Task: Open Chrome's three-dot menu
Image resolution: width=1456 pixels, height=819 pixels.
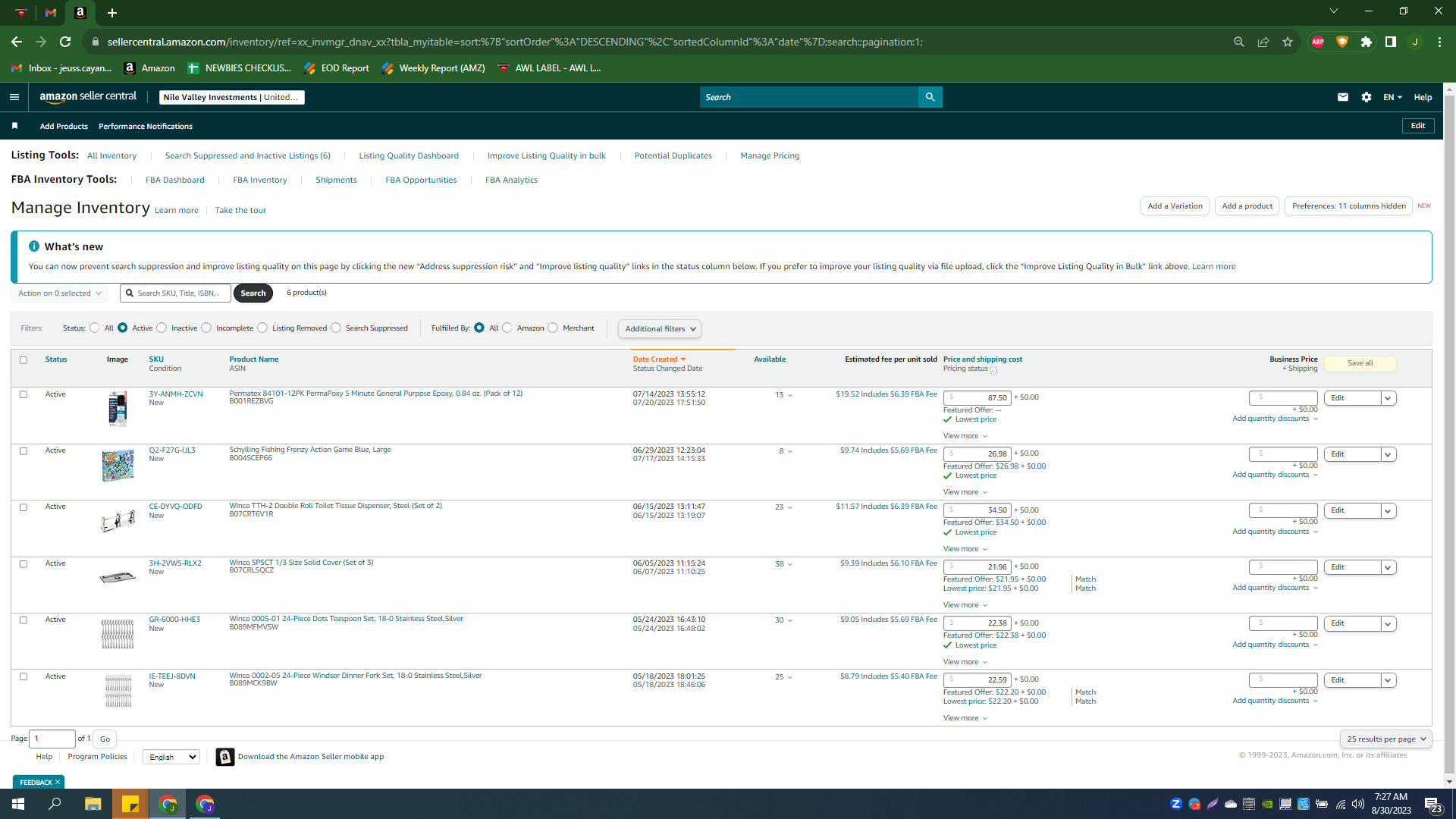Action: pos(1439,42)
